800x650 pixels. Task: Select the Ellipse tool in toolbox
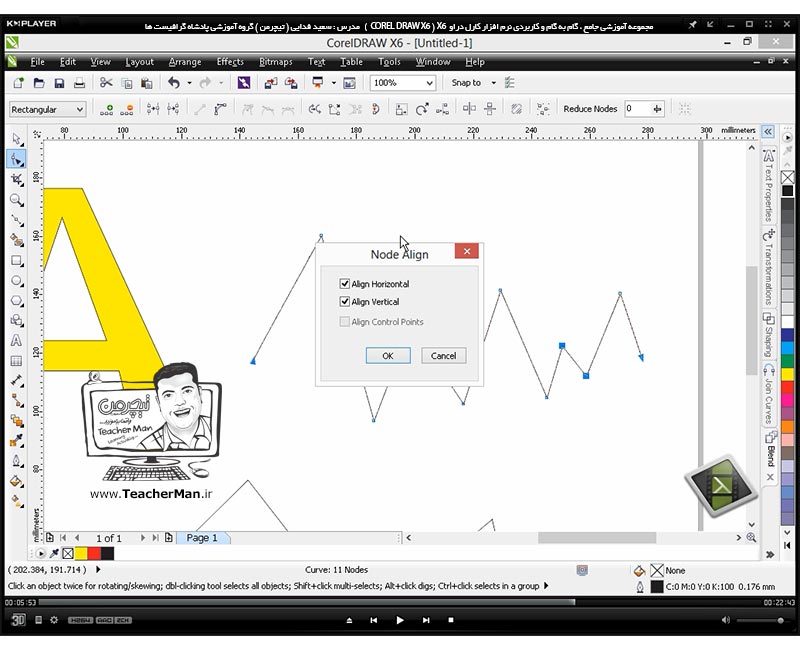click(16, 281)
